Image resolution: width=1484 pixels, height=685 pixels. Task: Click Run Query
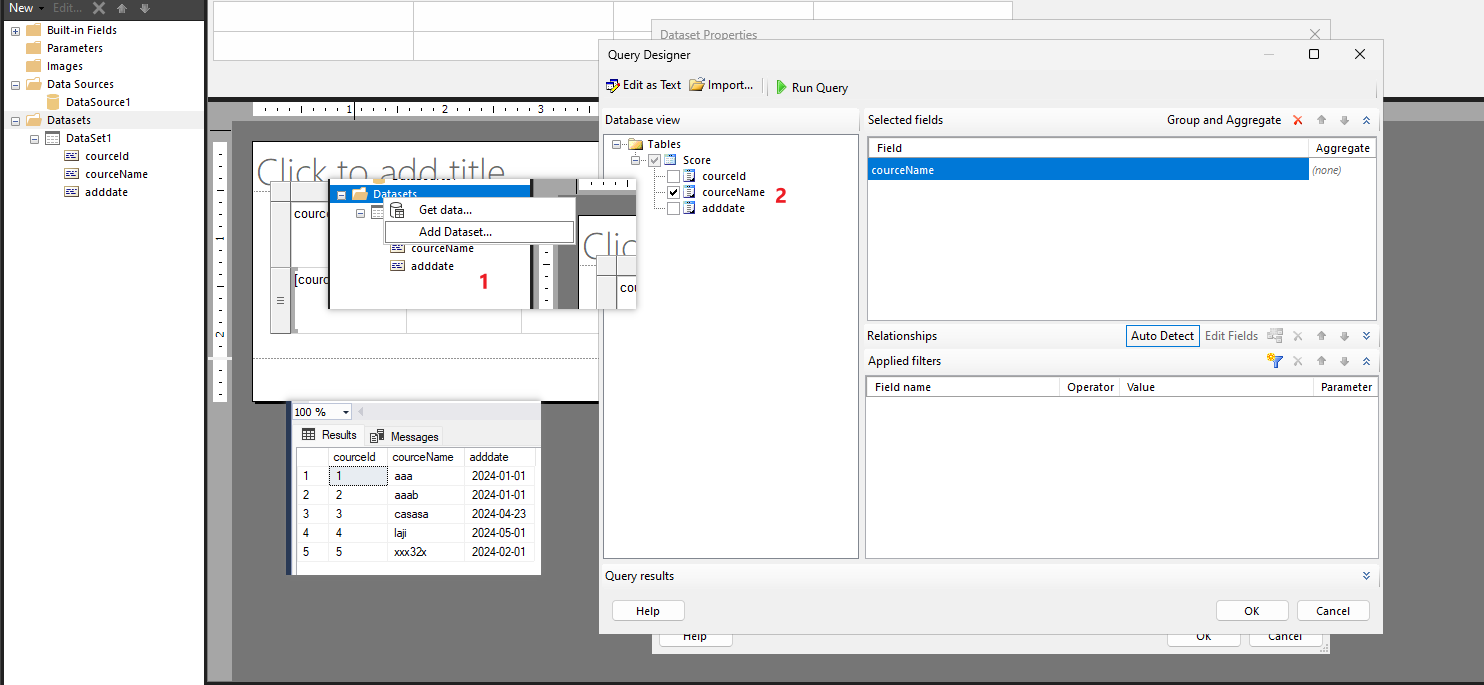click(x=811, y=87)
